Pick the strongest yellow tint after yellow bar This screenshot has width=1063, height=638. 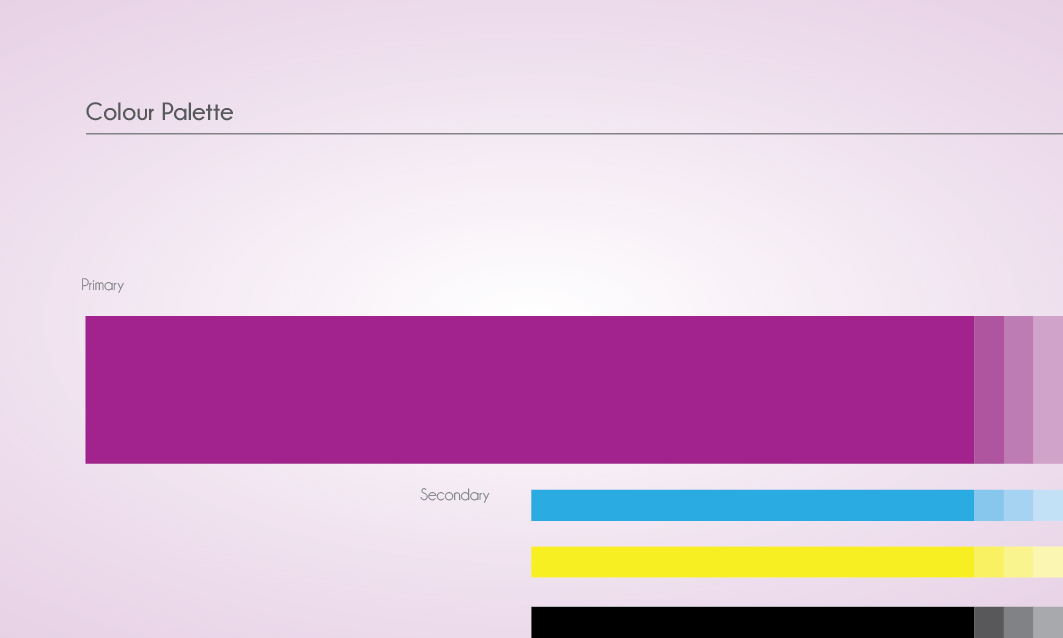(989, 562)
